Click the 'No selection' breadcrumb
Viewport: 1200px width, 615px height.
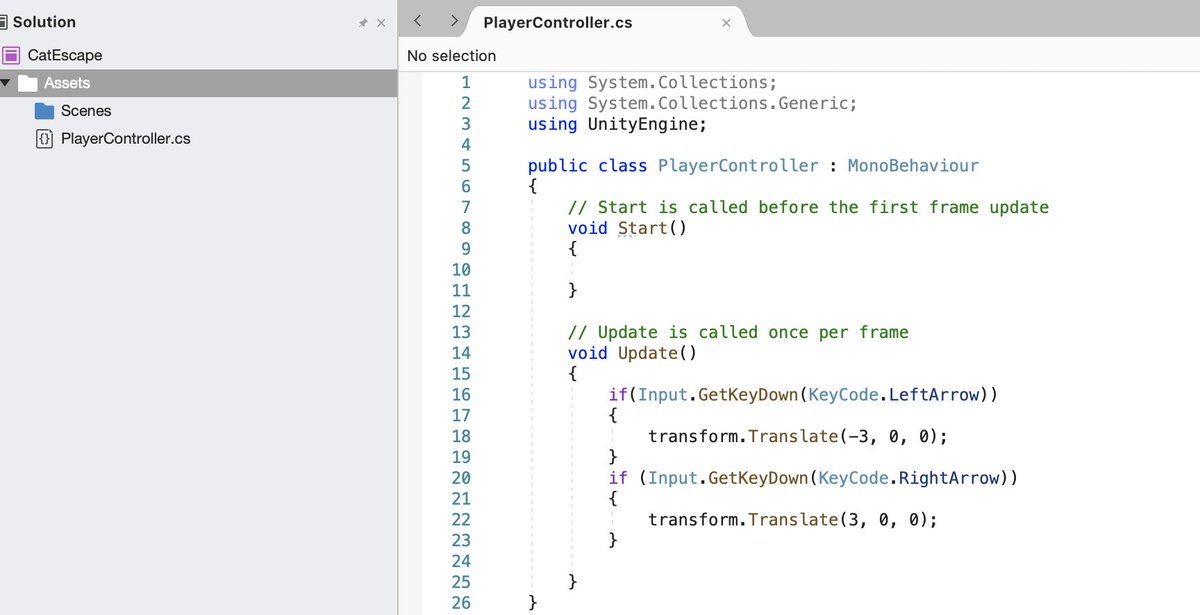point(451,56)
